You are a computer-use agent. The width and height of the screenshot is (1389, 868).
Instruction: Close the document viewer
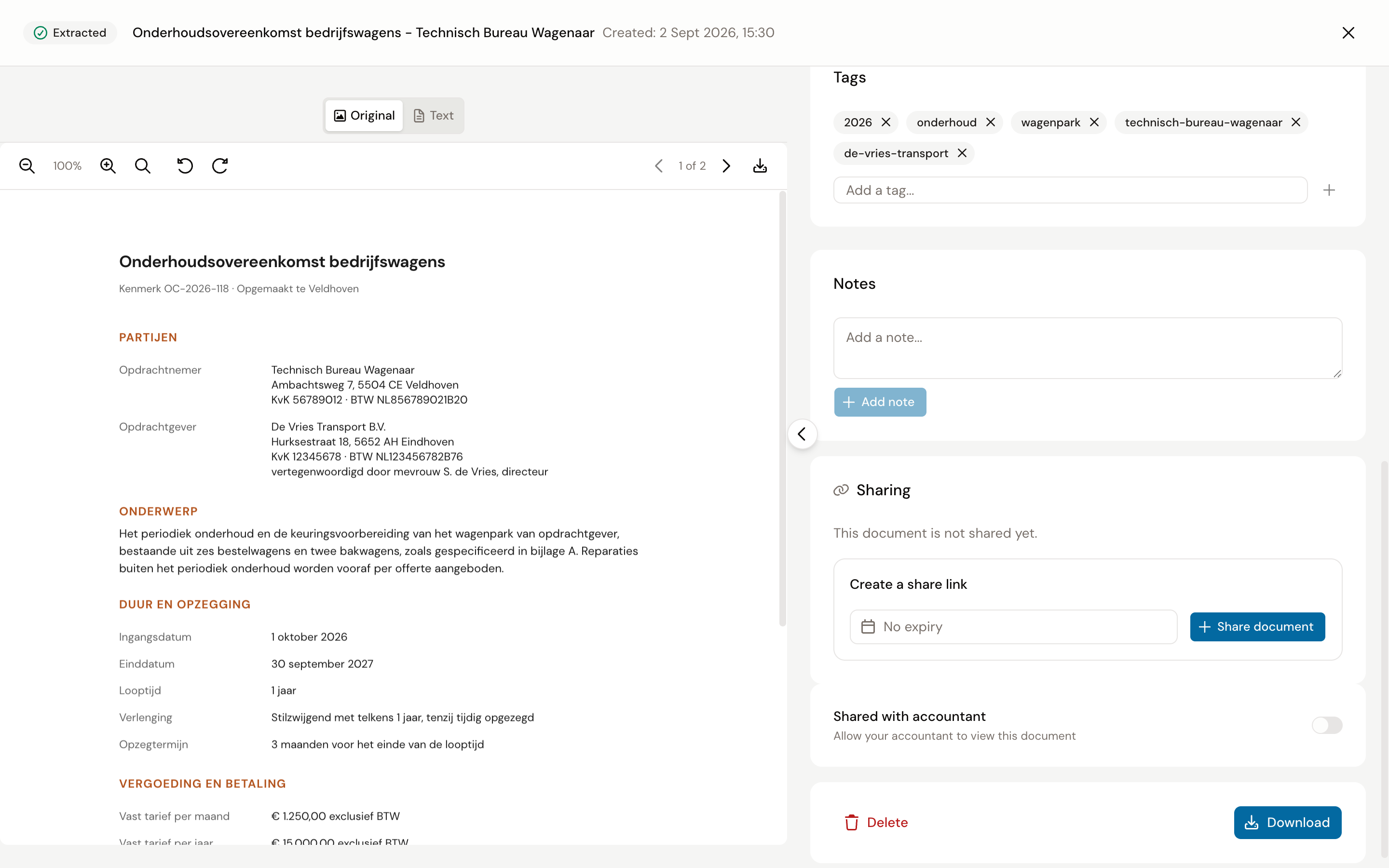pyautogui.click(x=1348, y=33)
